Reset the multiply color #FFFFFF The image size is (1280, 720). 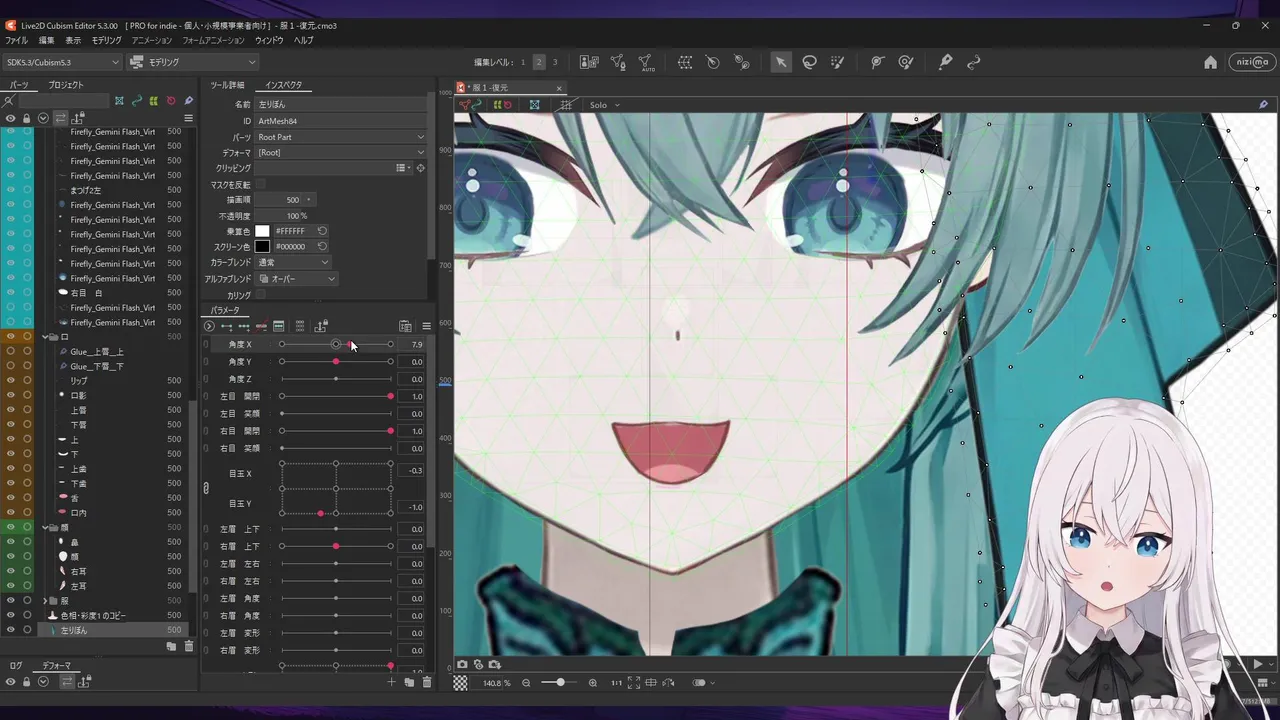click(x=322, y=231)
